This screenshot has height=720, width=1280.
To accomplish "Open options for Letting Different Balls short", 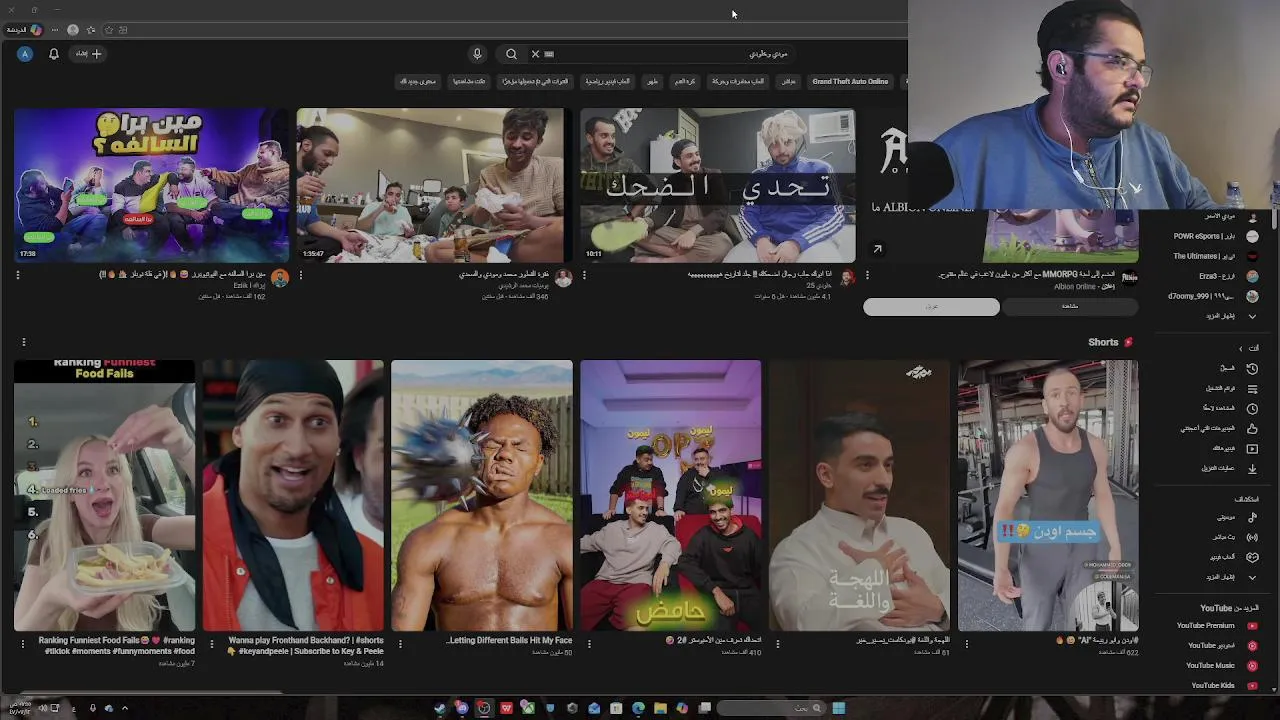I will click(x=400, y=644).
